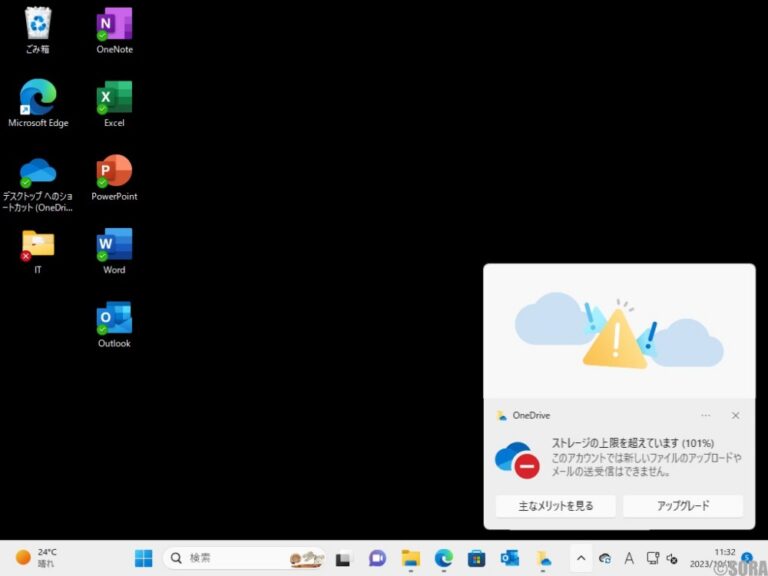768x576 pixels.
Task: Open Microsoft Edge from the taskbar
Action: [x=444, y=558]
